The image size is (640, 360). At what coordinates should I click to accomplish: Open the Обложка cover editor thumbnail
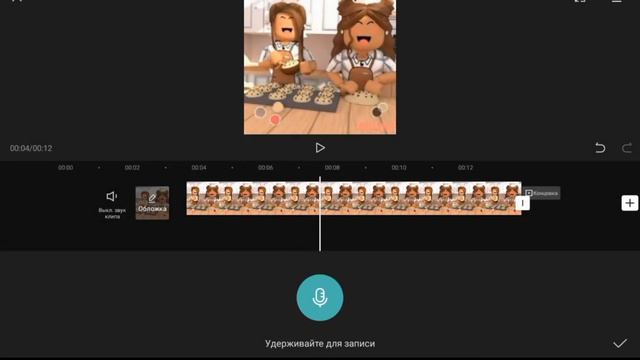point(152,203)
